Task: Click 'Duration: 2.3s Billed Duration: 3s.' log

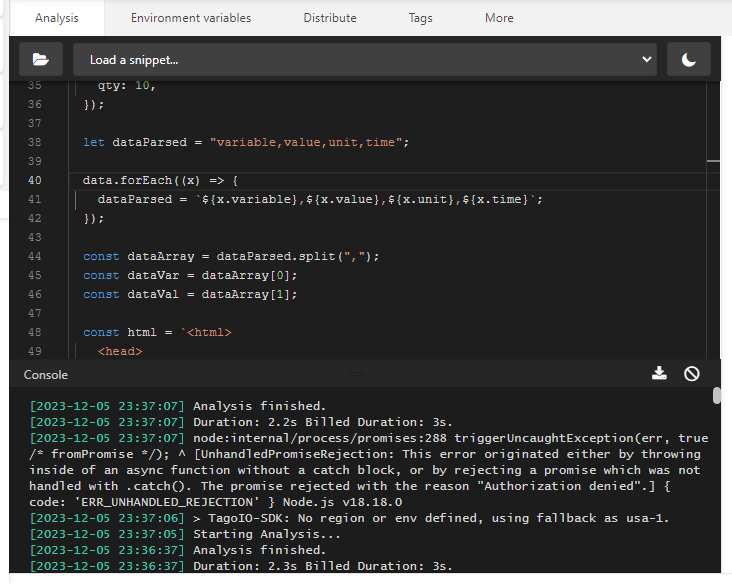Action: click(323, 566)
